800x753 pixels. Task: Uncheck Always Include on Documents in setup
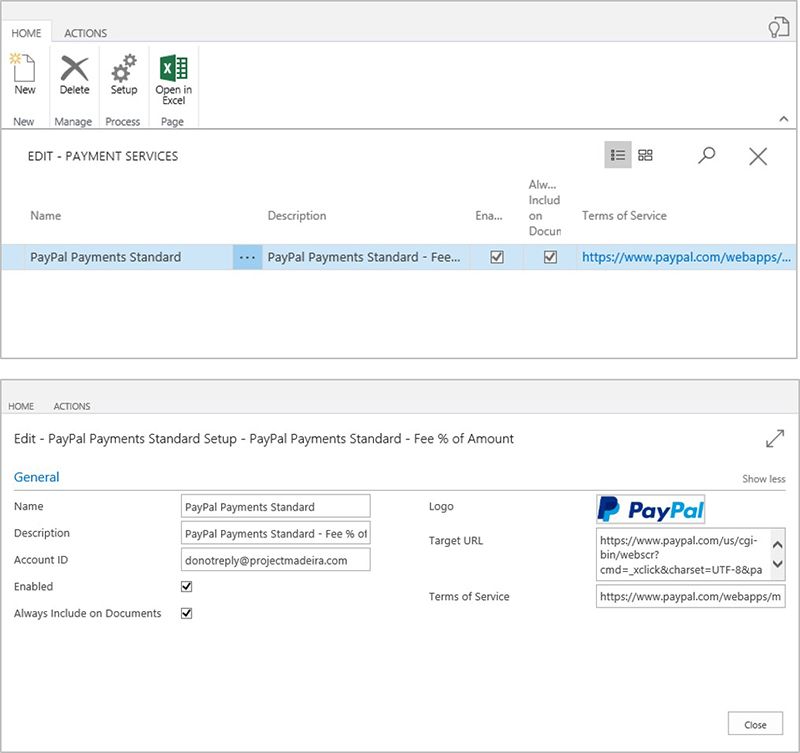pos(187,613)
